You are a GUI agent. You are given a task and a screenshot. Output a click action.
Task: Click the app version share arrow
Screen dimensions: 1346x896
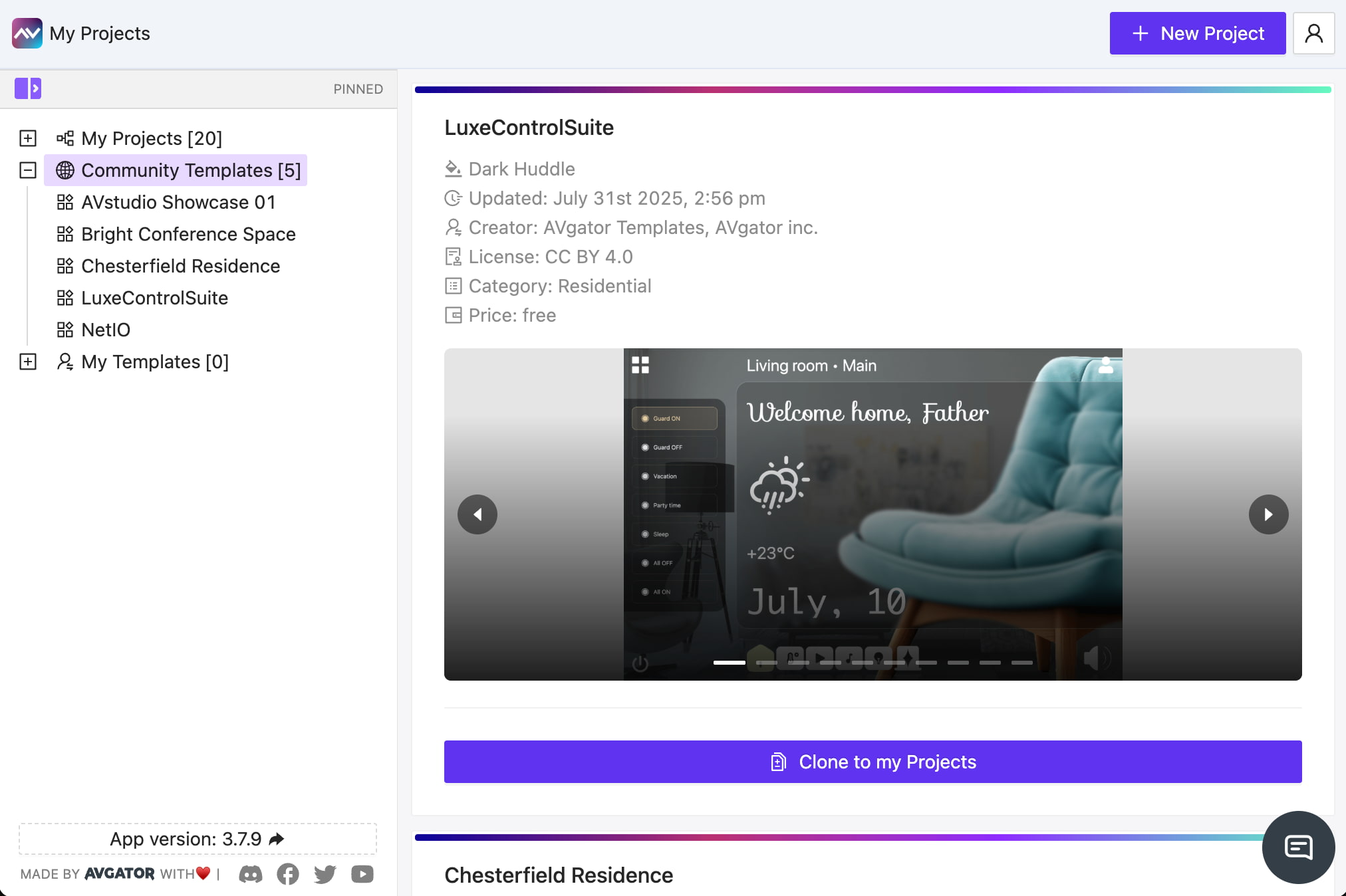pyautogui.click(x=277, y=839)
